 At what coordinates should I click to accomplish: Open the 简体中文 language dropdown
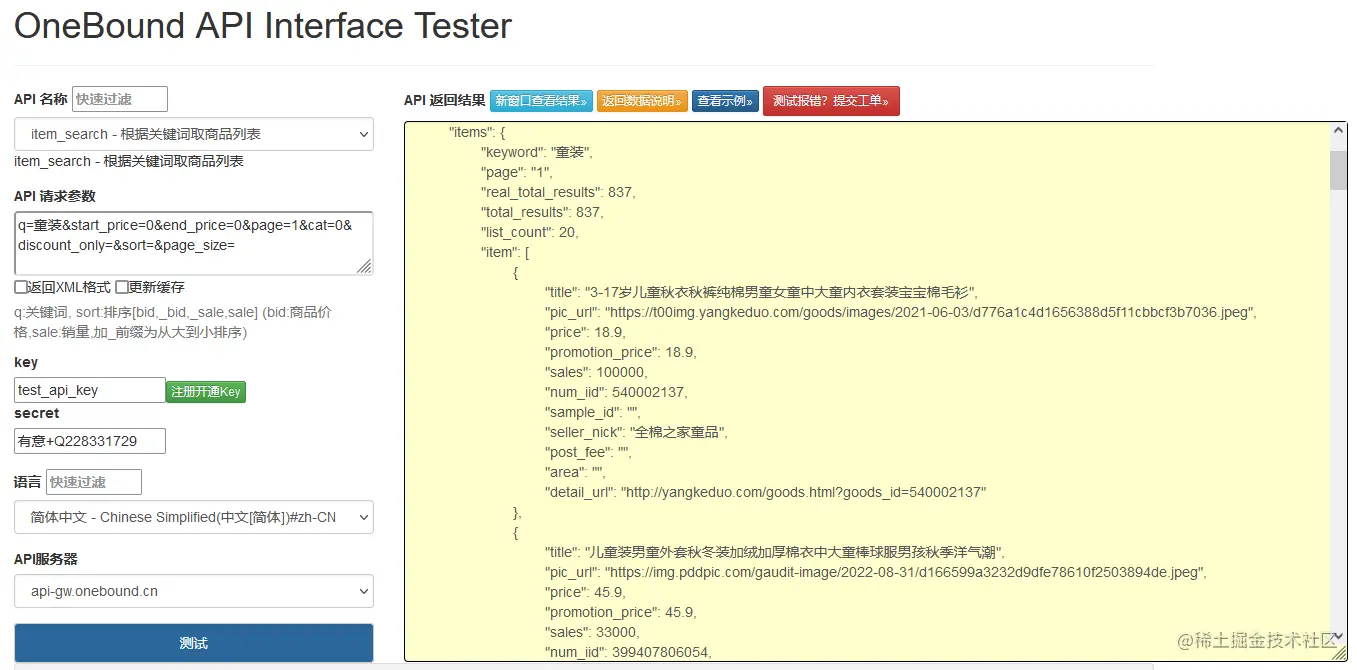tap(194, 517)
